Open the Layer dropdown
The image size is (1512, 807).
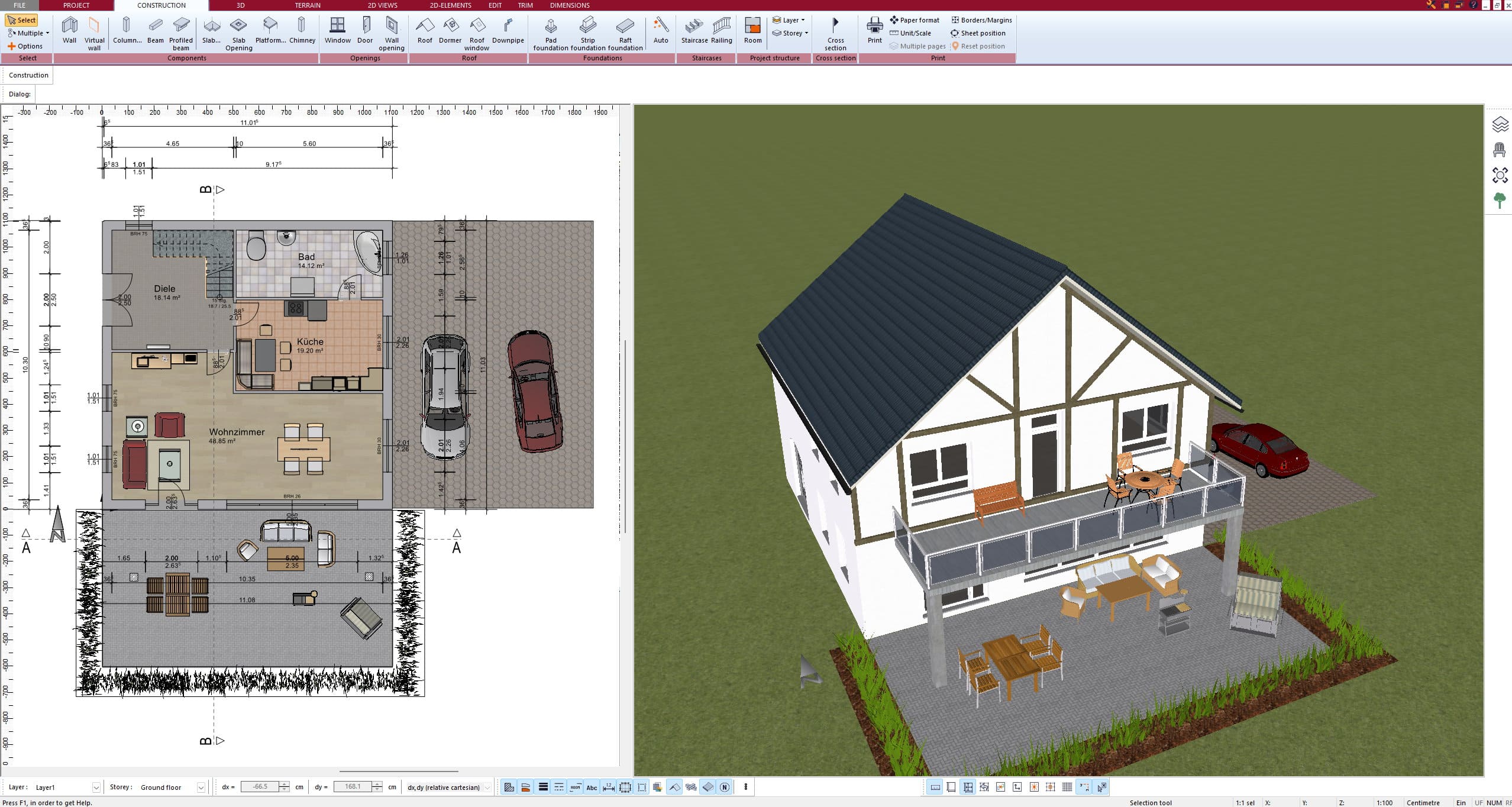tap(790, 20)
